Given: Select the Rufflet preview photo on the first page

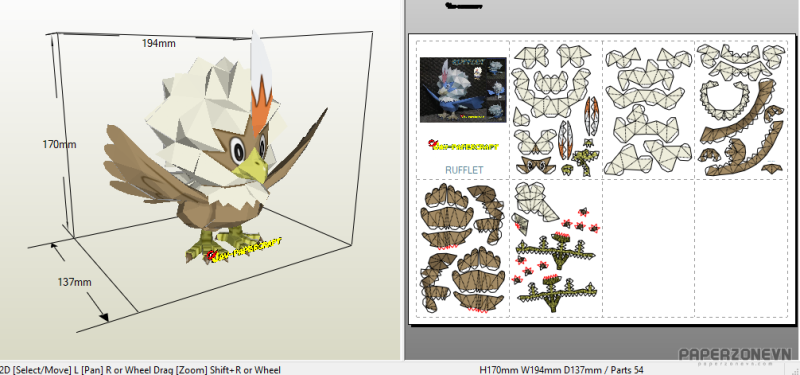Looking at the screenshot, I should click(x=463, y=90).
